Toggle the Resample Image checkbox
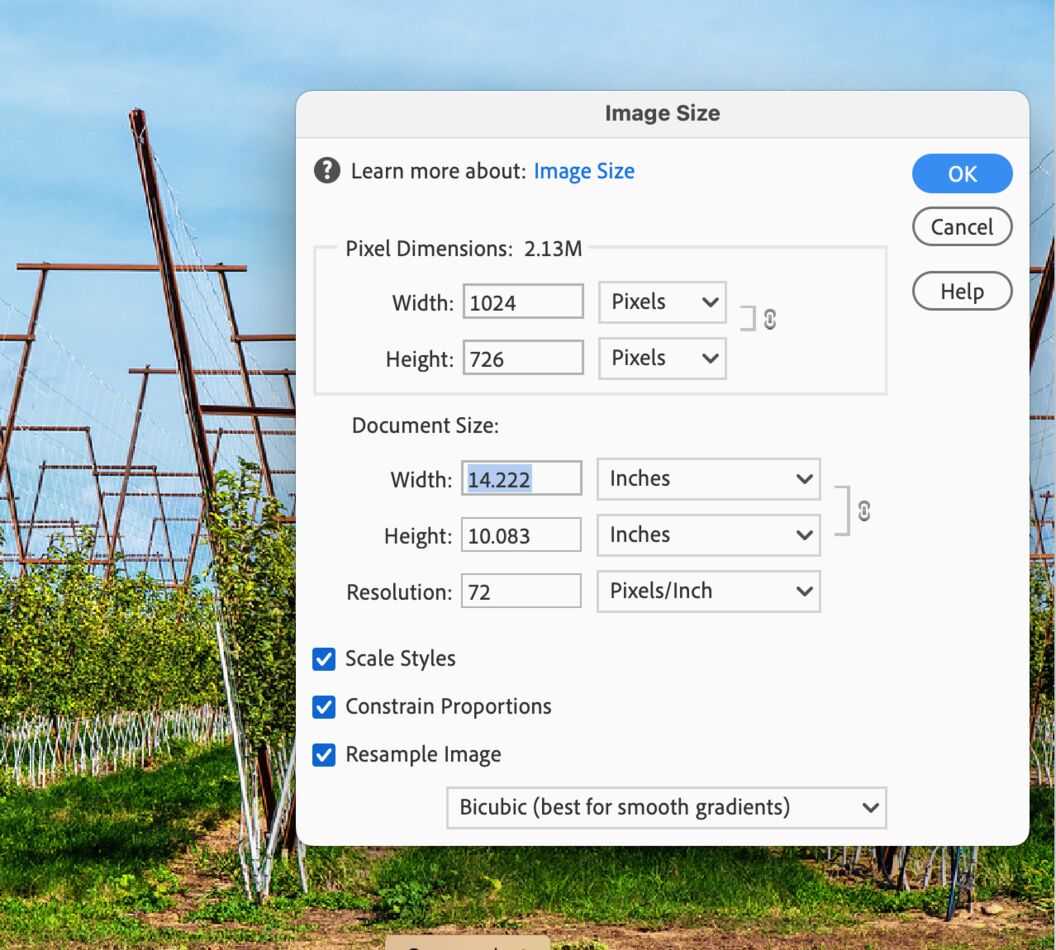The width and height of the screenshot is (1056, 950). pos(323,754)
